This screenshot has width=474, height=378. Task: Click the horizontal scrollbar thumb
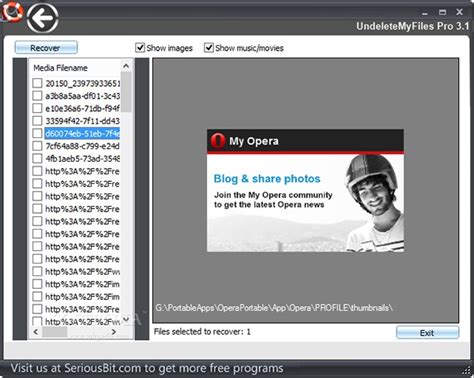click(55, 332)
